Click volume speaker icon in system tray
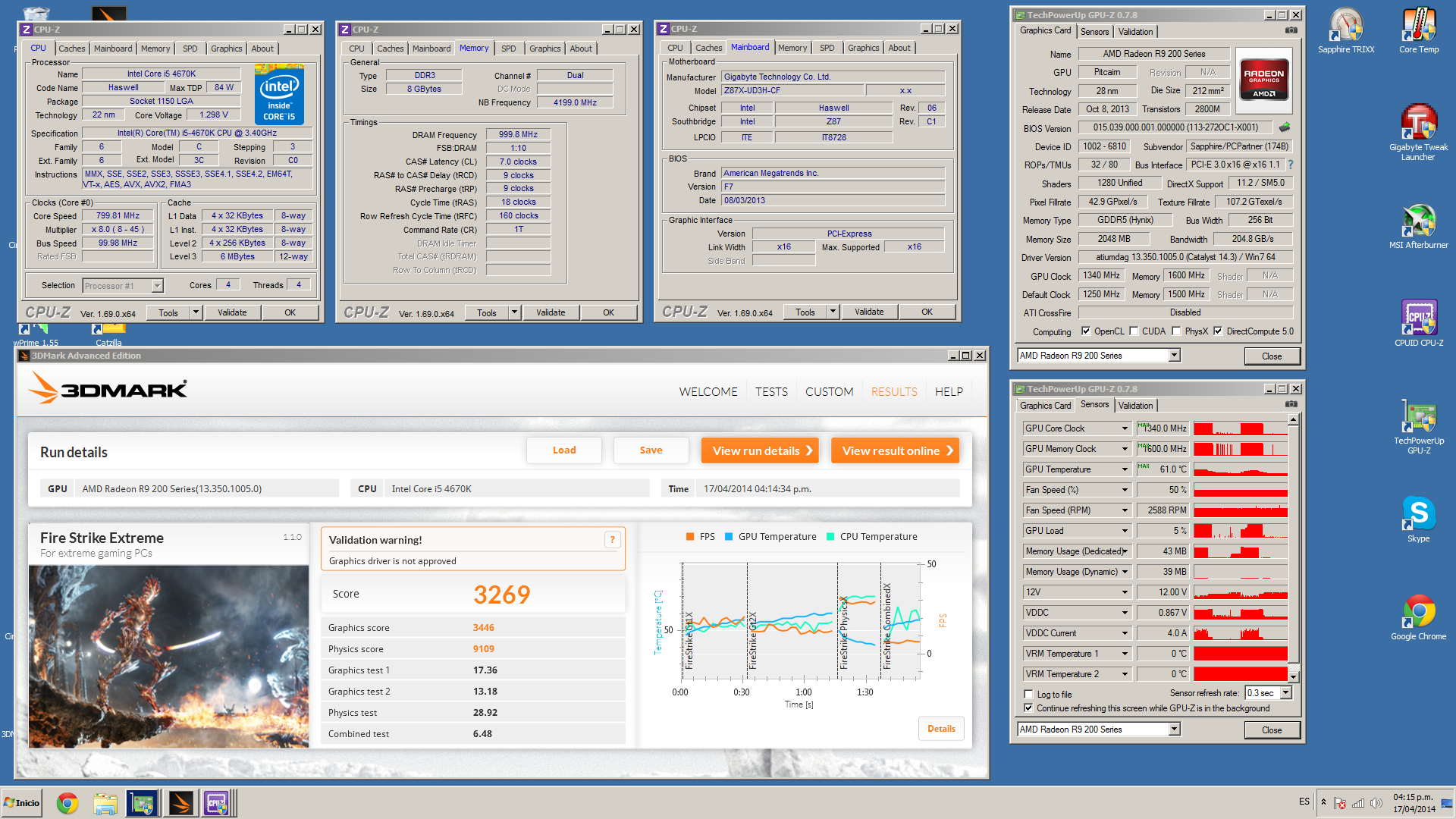The width and height of the screenshot is (1456, 819). (1376, 803)
